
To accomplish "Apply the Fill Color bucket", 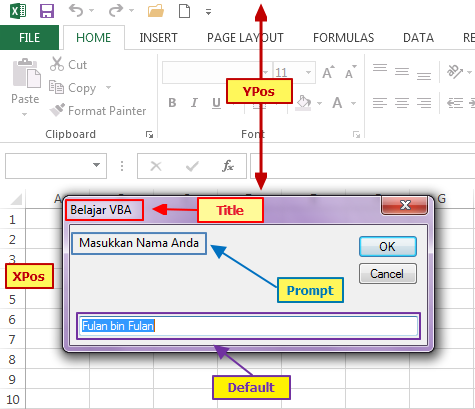I will 304,103.
